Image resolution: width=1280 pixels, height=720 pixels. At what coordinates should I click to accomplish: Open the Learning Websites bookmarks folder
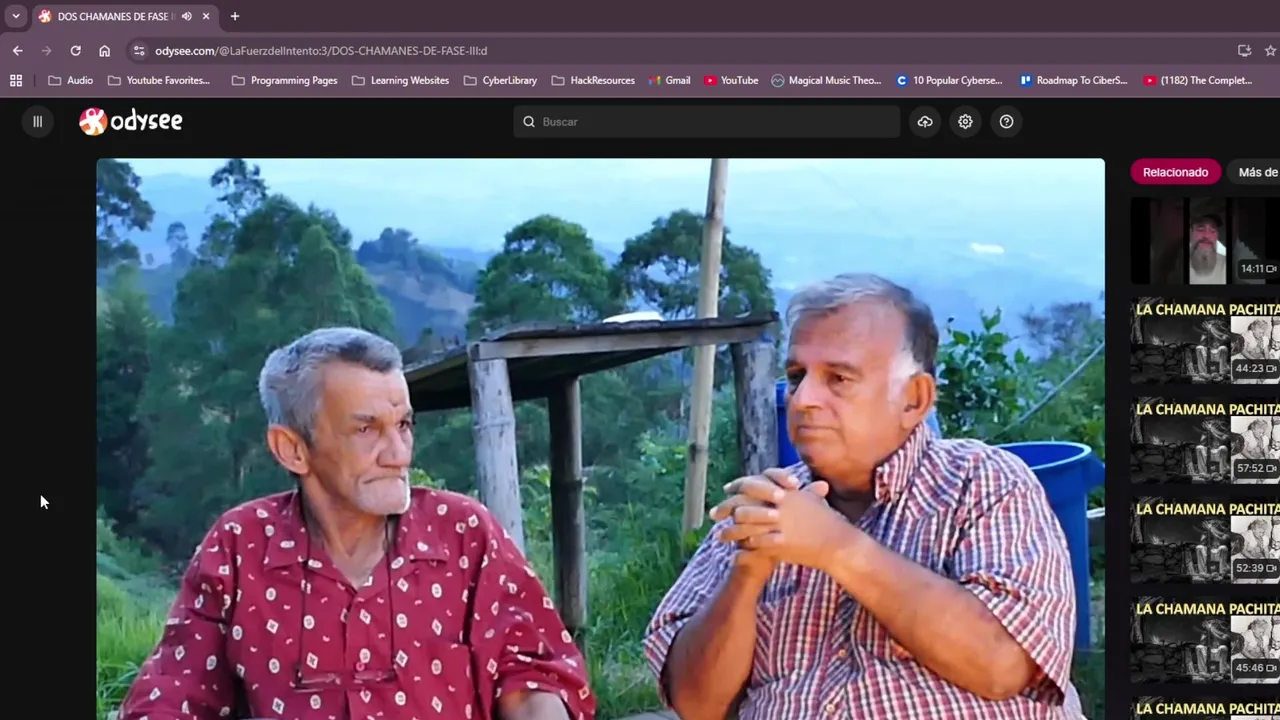400,80
